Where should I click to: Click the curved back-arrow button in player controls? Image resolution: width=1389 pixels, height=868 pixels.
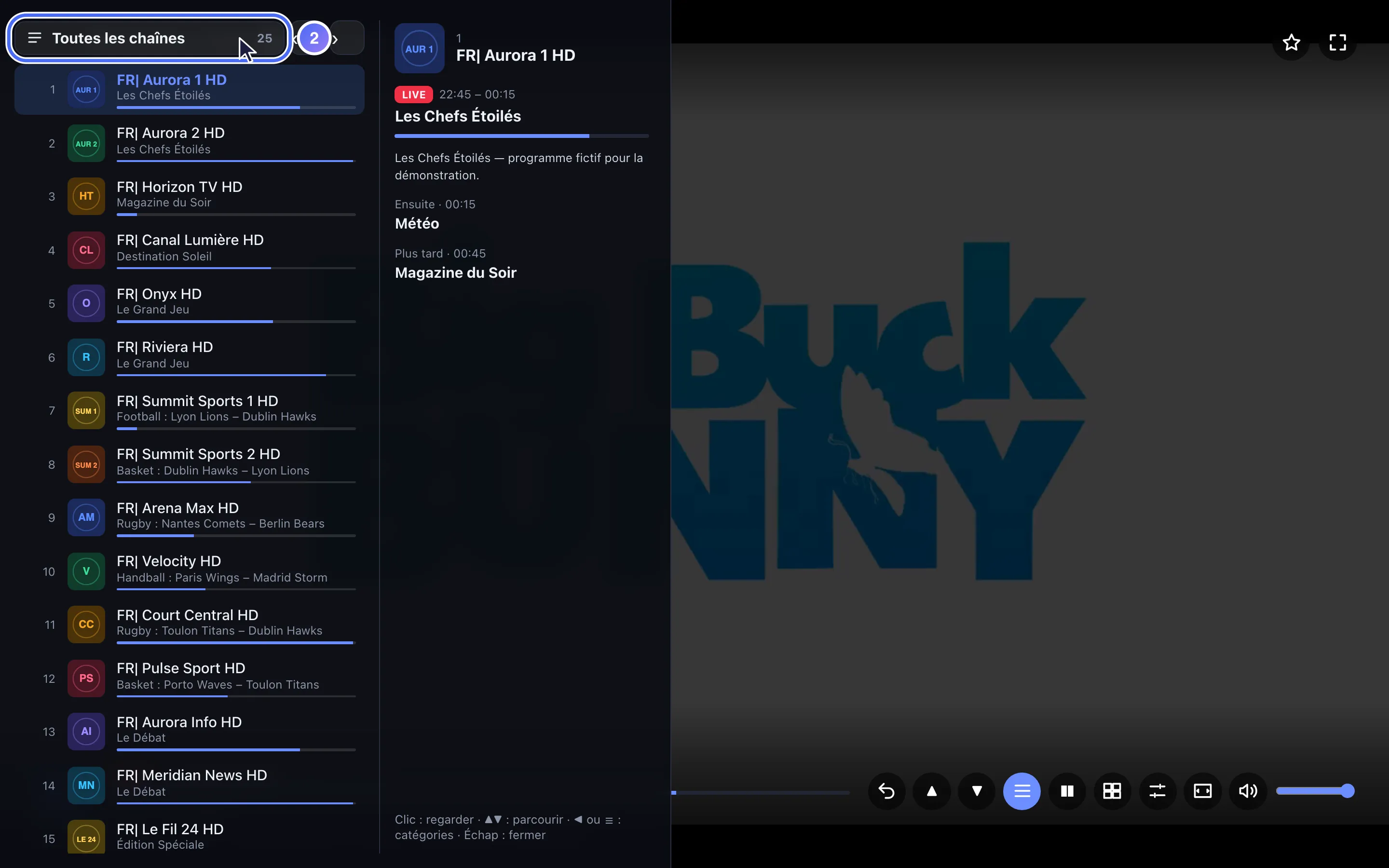pyautogui.click(x=886, y=791)
